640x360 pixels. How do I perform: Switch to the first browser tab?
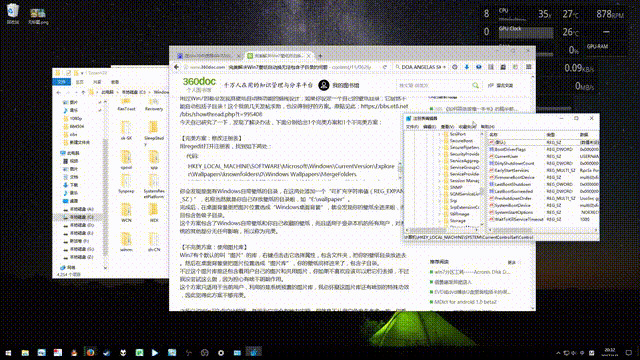tap(208, 56)
